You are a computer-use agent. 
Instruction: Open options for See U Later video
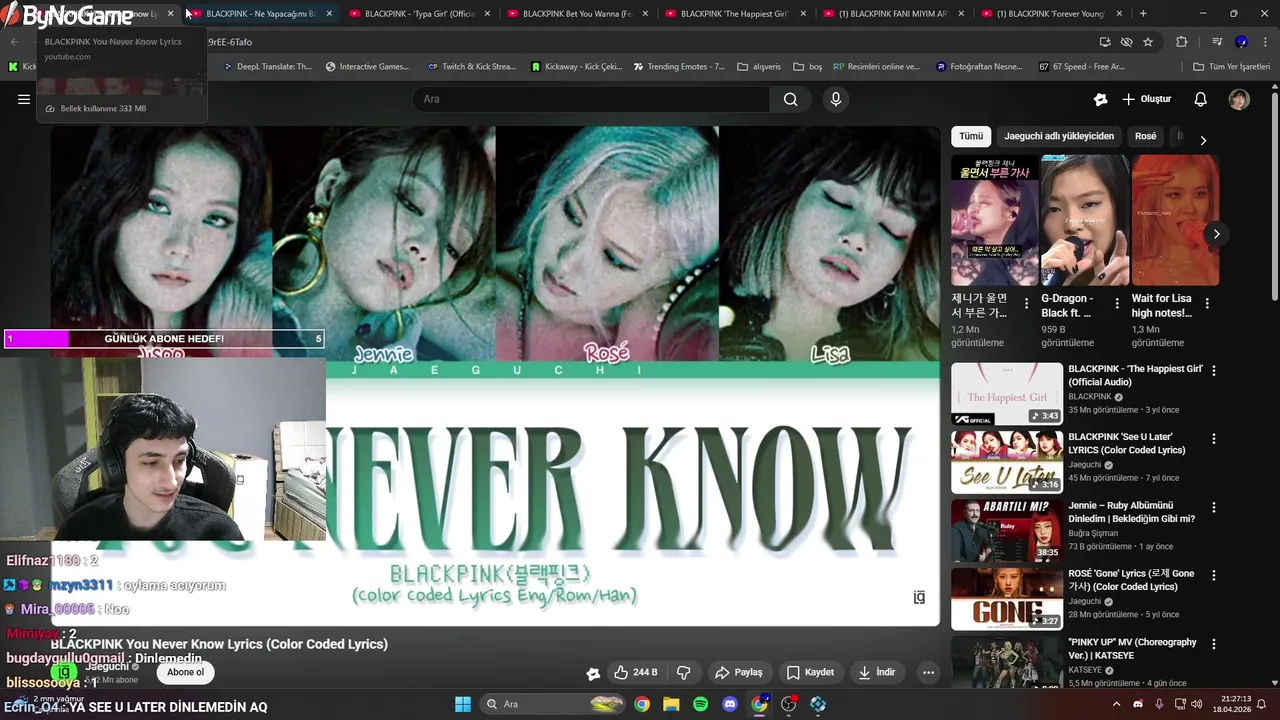tap(1214, 439)
